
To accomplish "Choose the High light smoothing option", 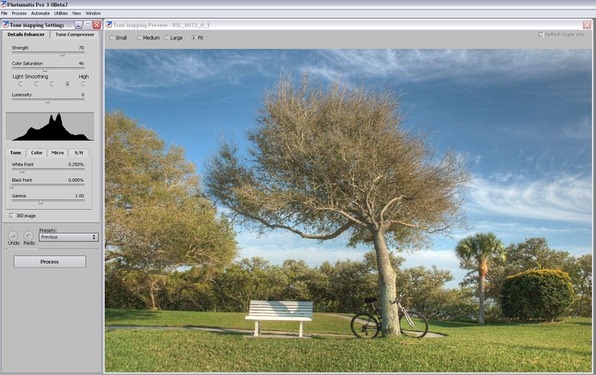I will click(x=83, y=84).
